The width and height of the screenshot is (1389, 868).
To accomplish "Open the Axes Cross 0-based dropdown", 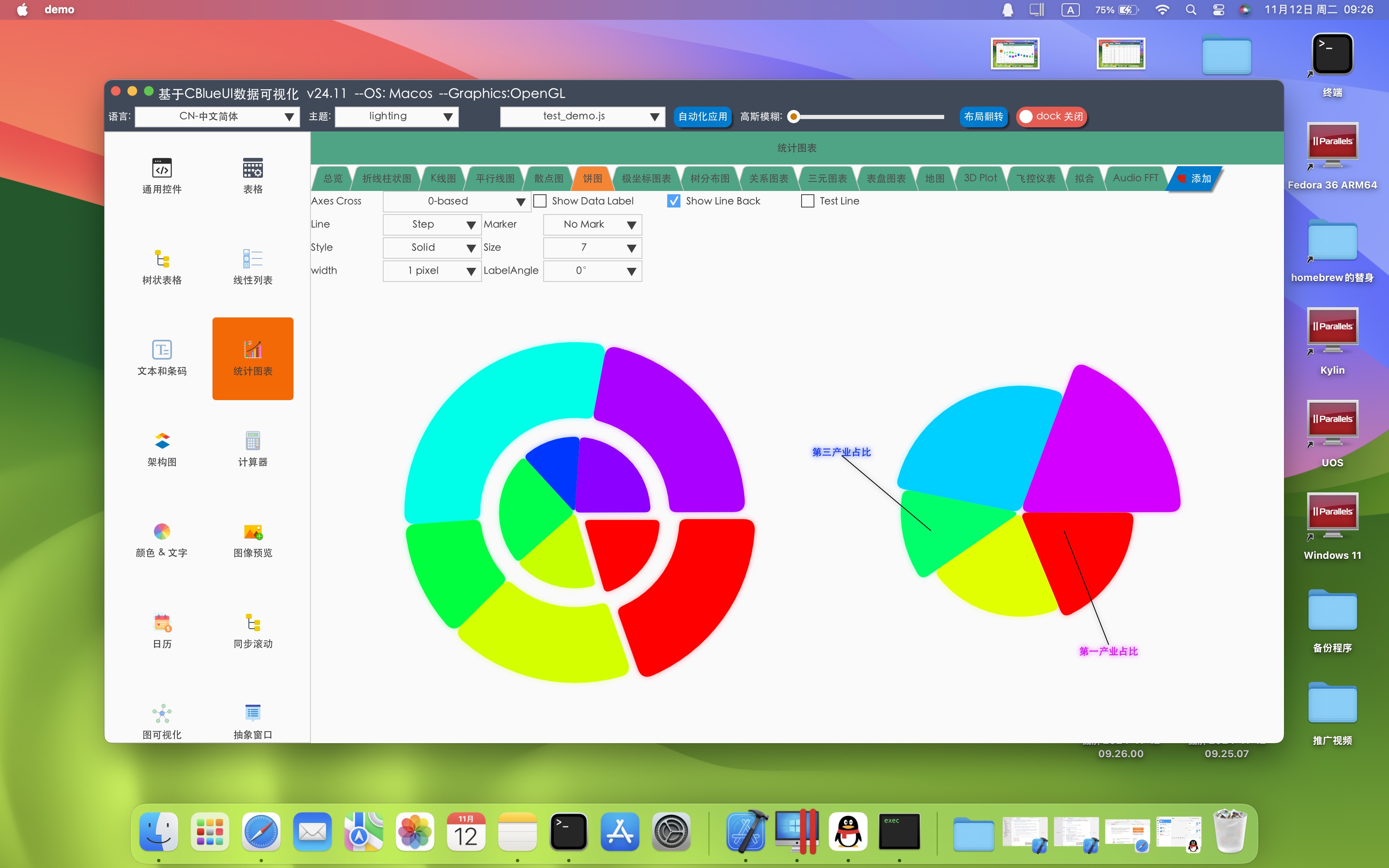I will coord(457,202).
